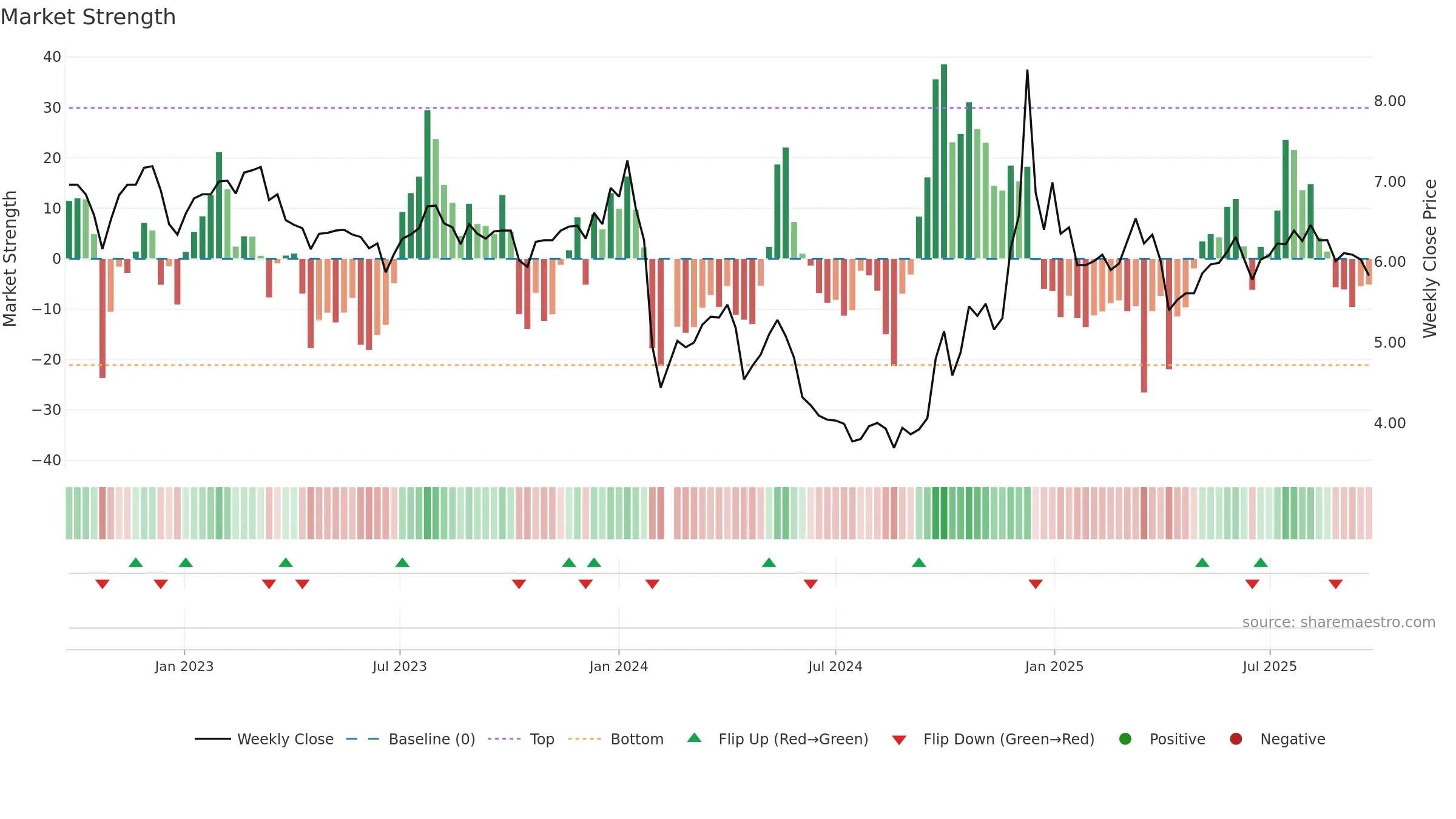Click the Negative legend label
This screenshot has height=819, width=1456.
coord(1293,739)
